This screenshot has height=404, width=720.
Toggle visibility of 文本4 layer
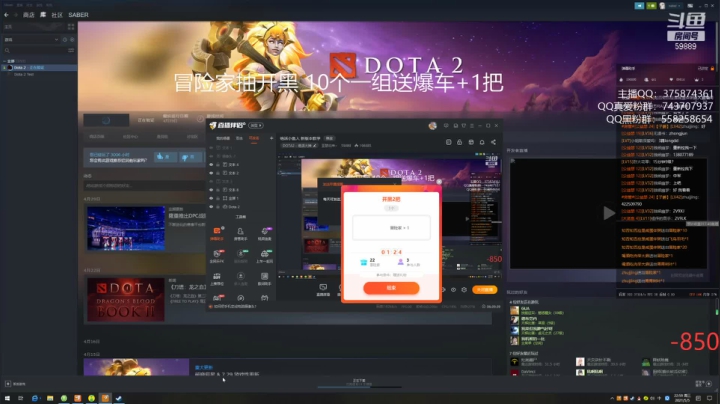pos(211,164)
